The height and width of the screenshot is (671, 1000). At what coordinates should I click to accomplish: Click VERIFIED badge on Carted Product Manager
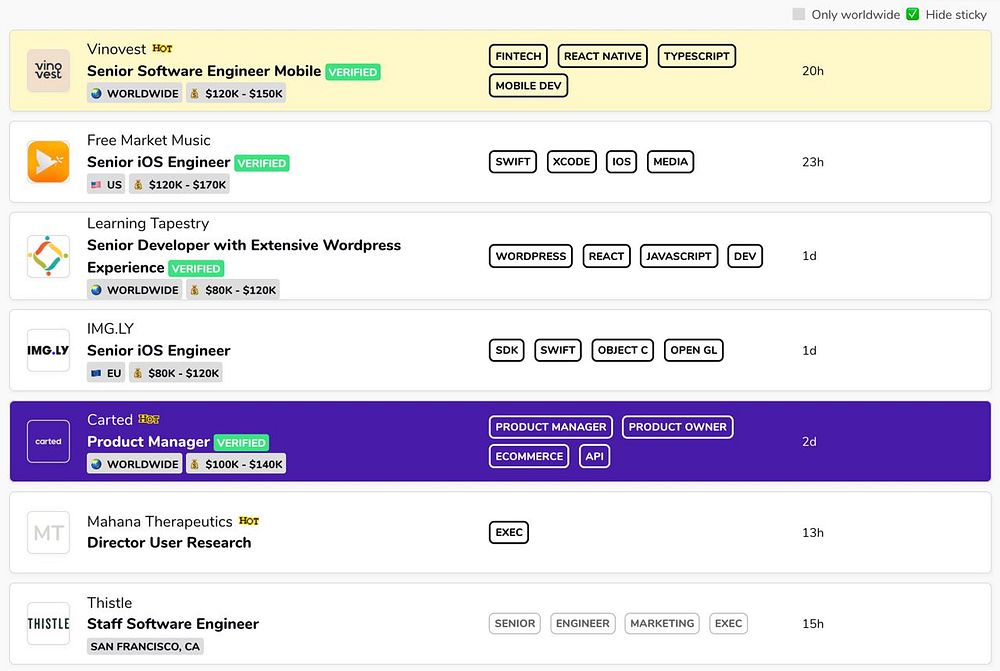[241, 442]
